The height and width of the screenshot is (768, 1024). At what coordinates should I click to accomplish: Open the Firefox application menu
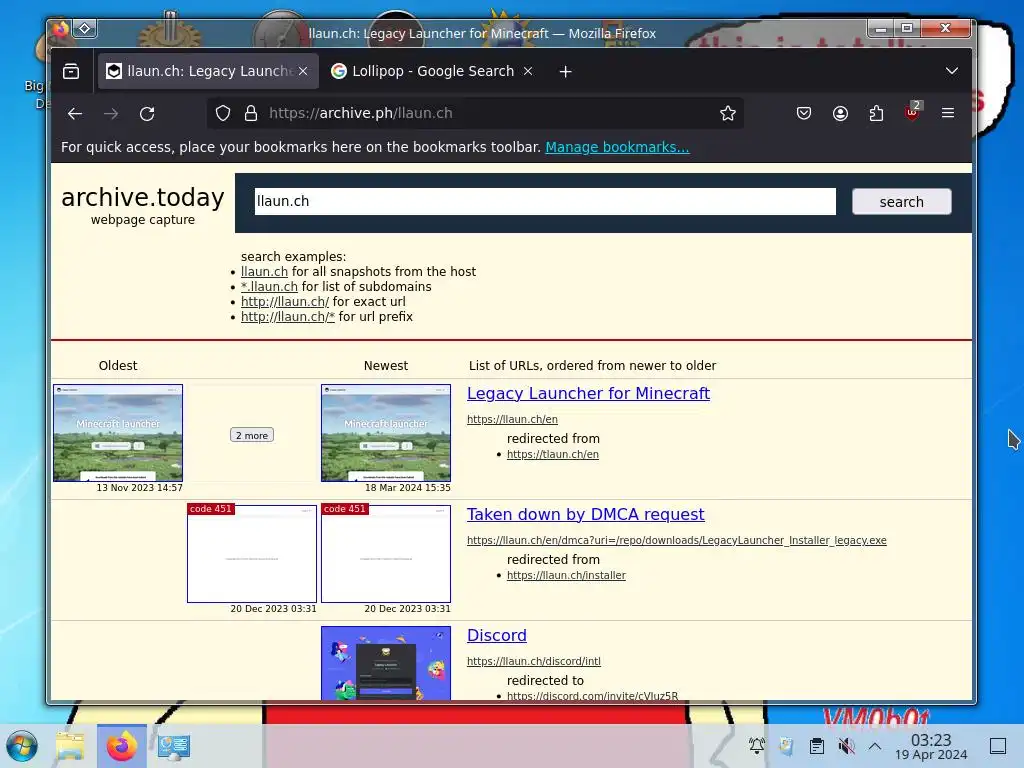click(x=948, y=114)
